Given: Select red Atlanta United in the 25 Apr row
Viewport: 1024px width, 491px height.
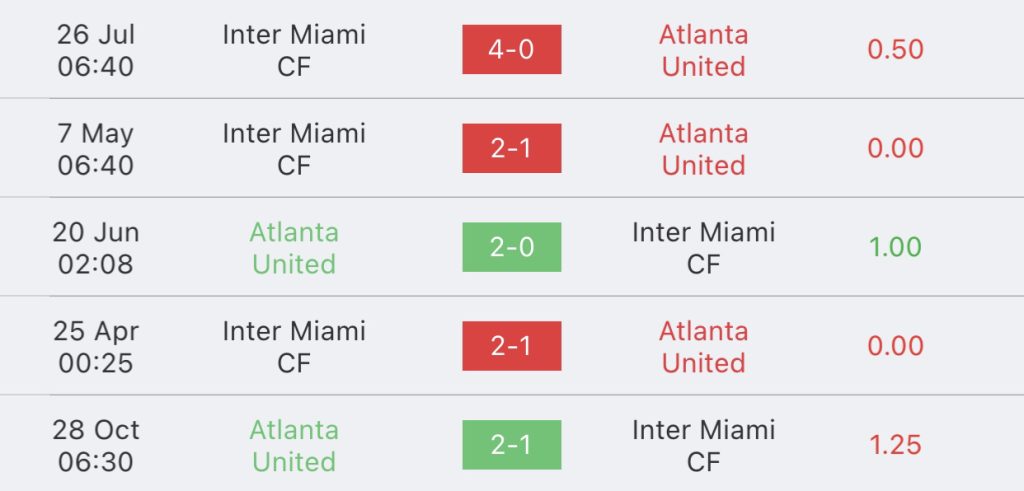Looking at the screenshot, I should coord(703,347).
